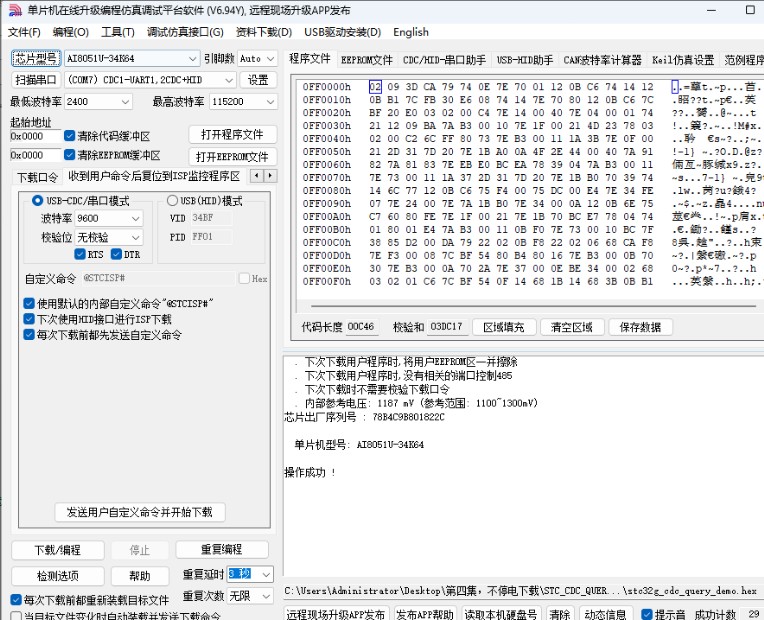
Task: Open the 最高波特率 115200 dropdown
Action: pyautogui.click(x=270, y=101)
